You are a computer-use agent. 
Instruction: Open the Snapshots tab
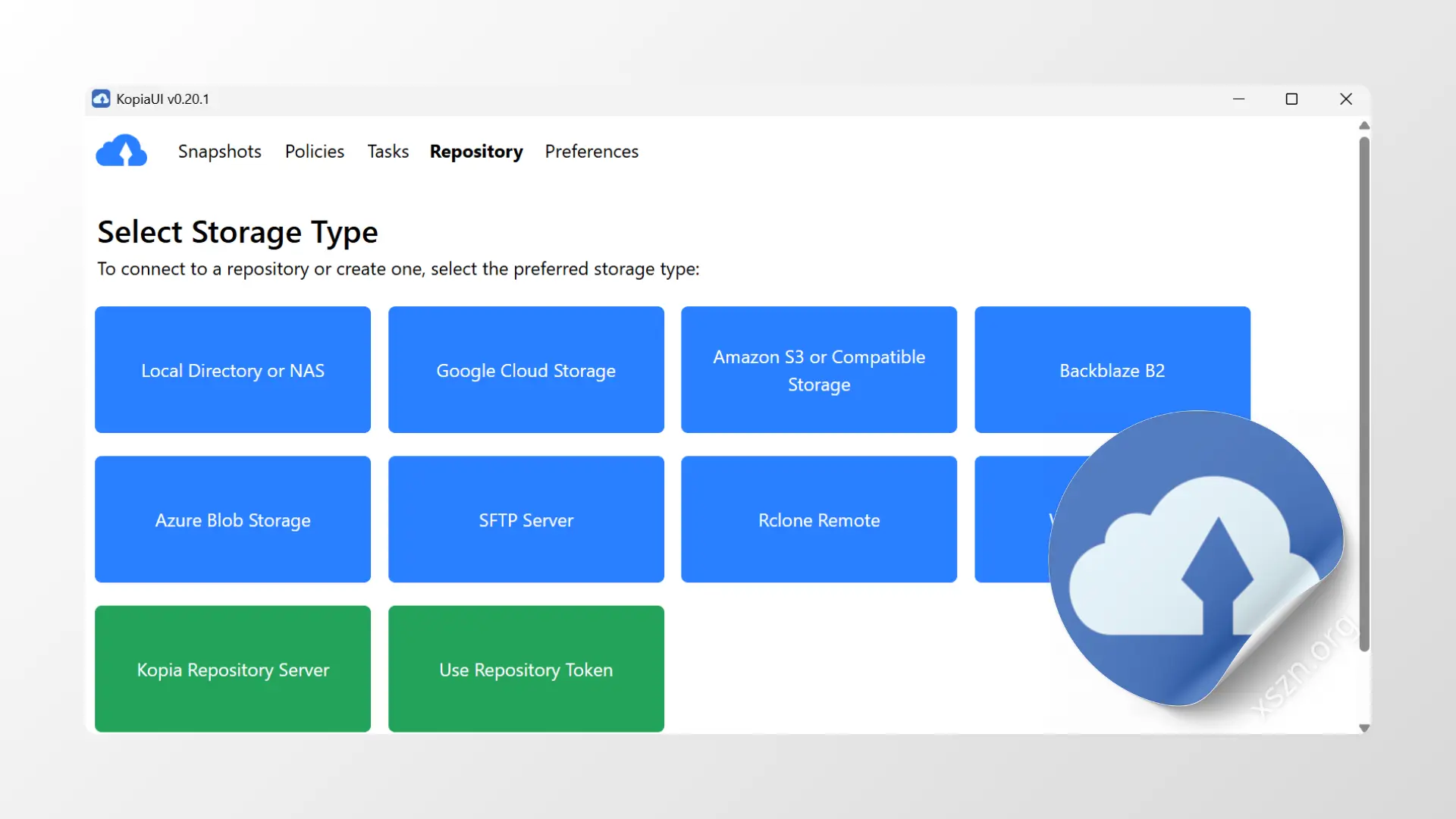click(x=220, y=152)
